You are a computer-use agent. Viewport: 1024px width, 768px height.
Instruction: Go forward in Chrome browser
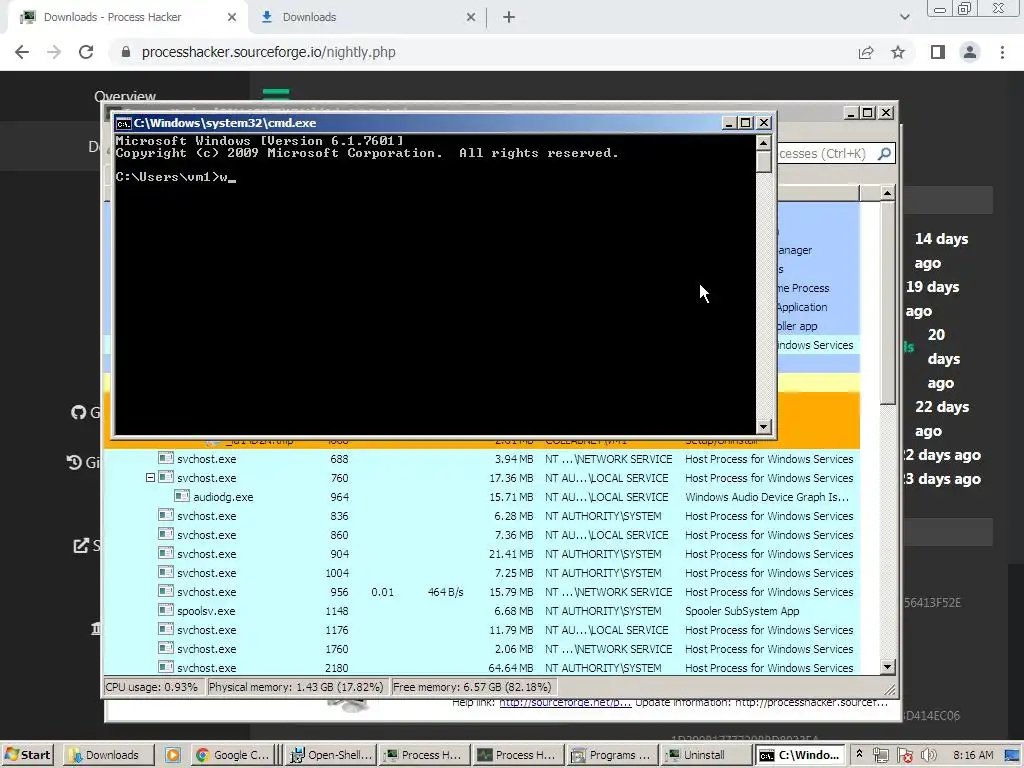54,52
